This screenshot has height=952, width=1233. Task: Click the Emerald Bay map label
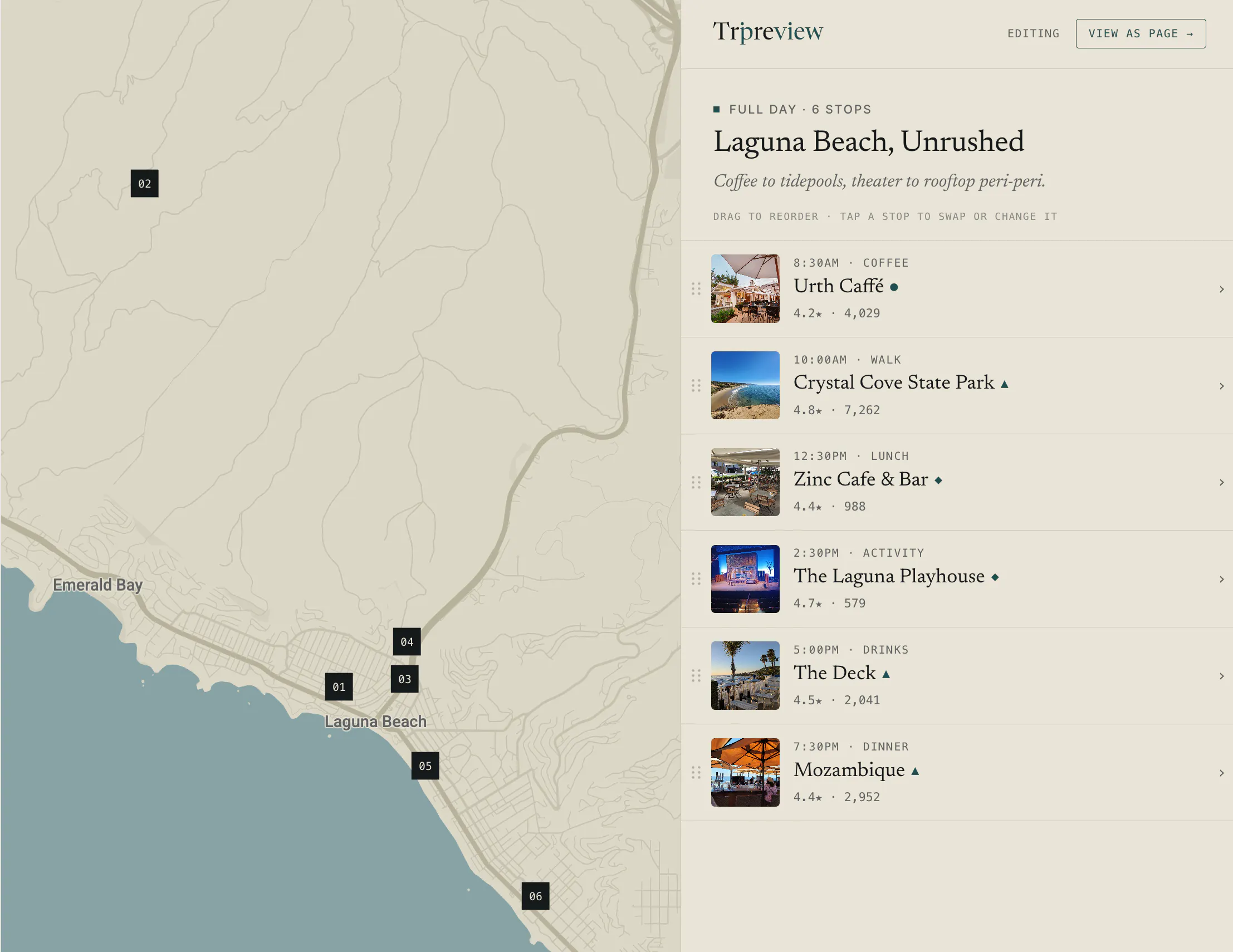[x=97, y=585]
